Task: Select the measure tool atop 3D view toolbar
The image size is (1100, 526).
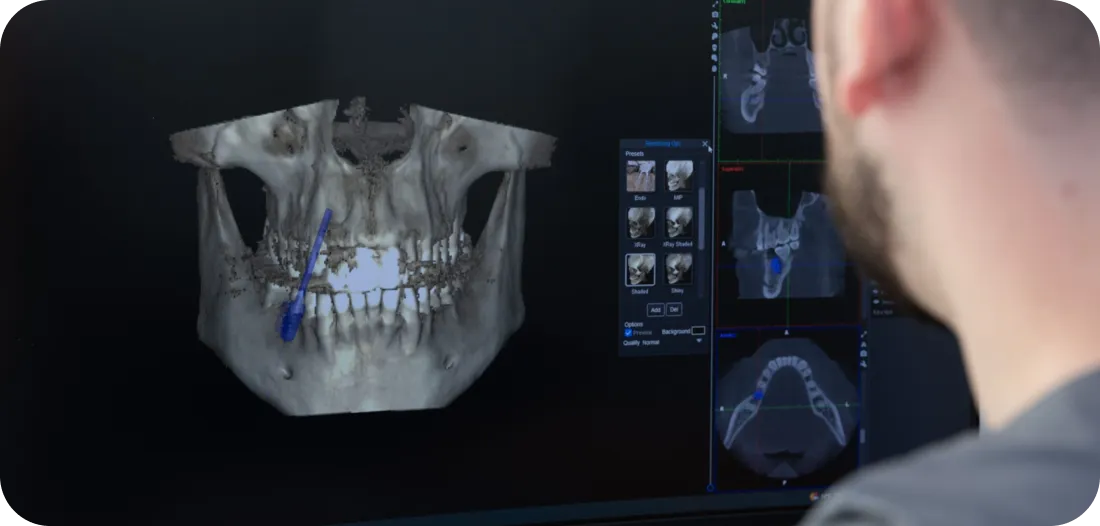Action: pos(715,4)
